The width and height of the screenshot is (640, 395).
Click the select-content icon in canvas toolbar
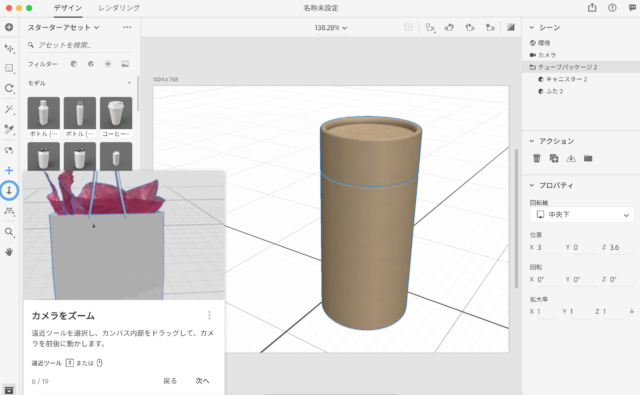click(x=430, y=27)
